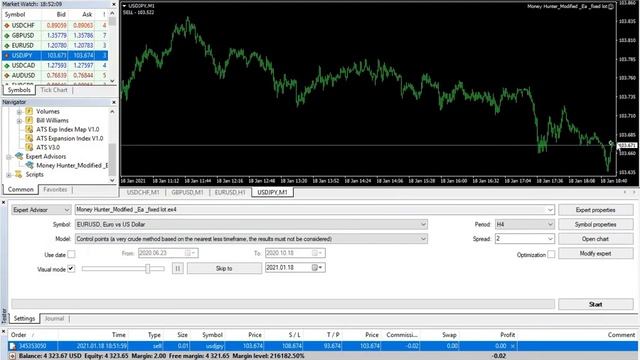Expand the Volumes tree node
This screenshot has width=640, height=360.
(19, 111)
